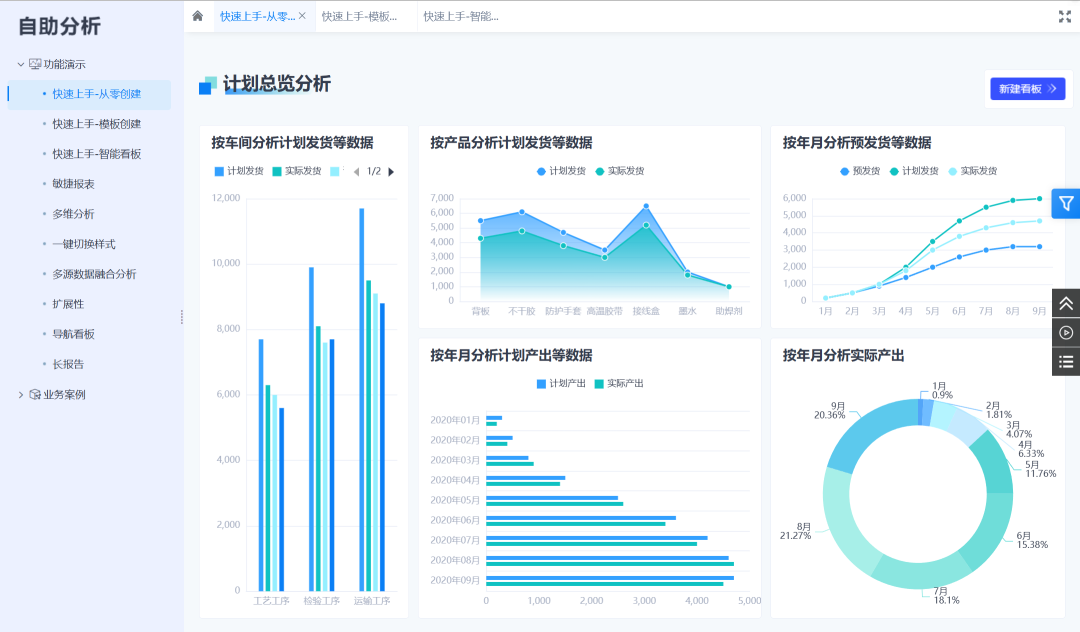Toggle 实际产出 legend in output bar chart

619,383
